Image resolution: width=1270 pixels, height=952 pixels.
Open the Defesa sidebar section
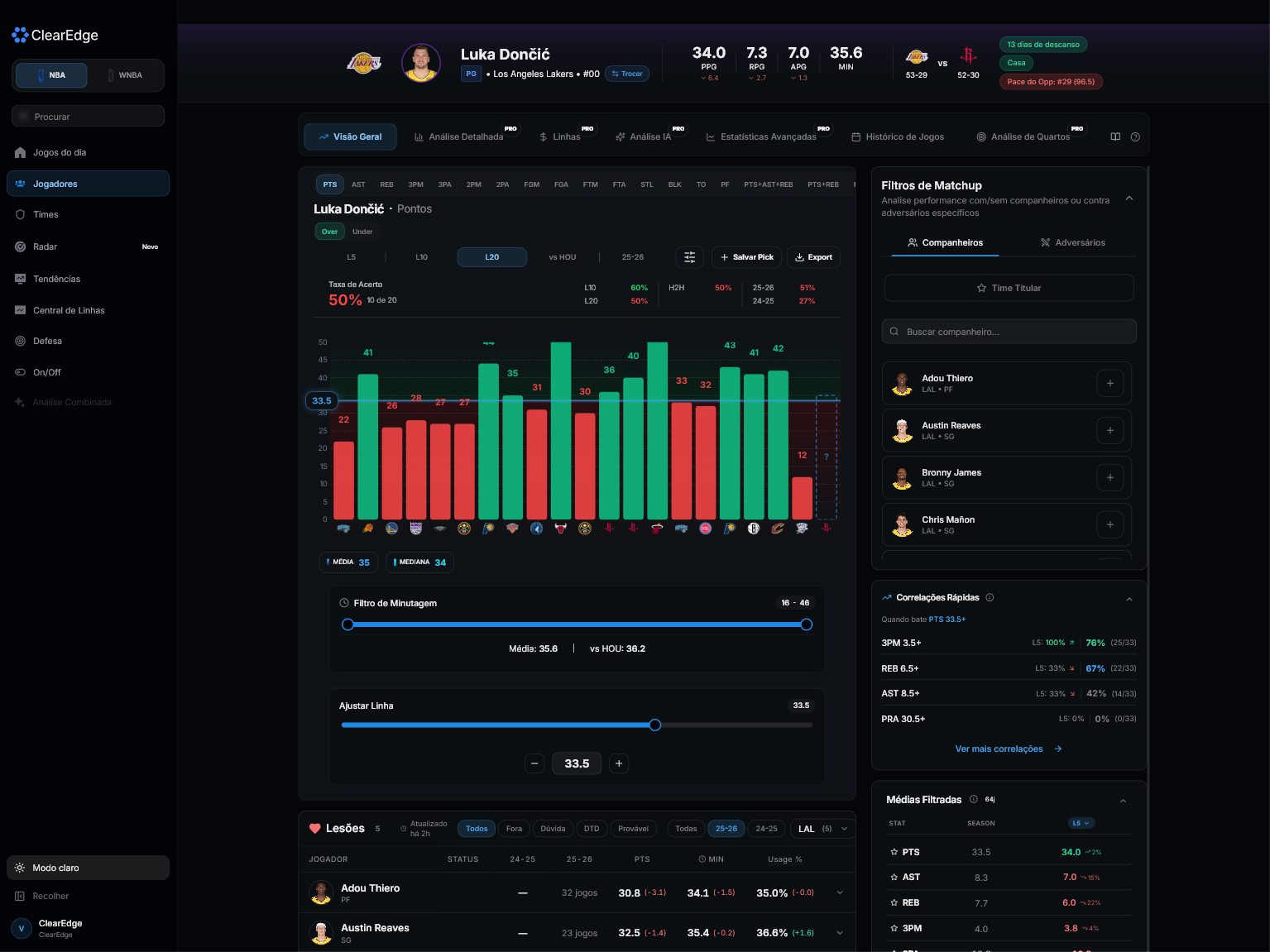coord(88,341)
